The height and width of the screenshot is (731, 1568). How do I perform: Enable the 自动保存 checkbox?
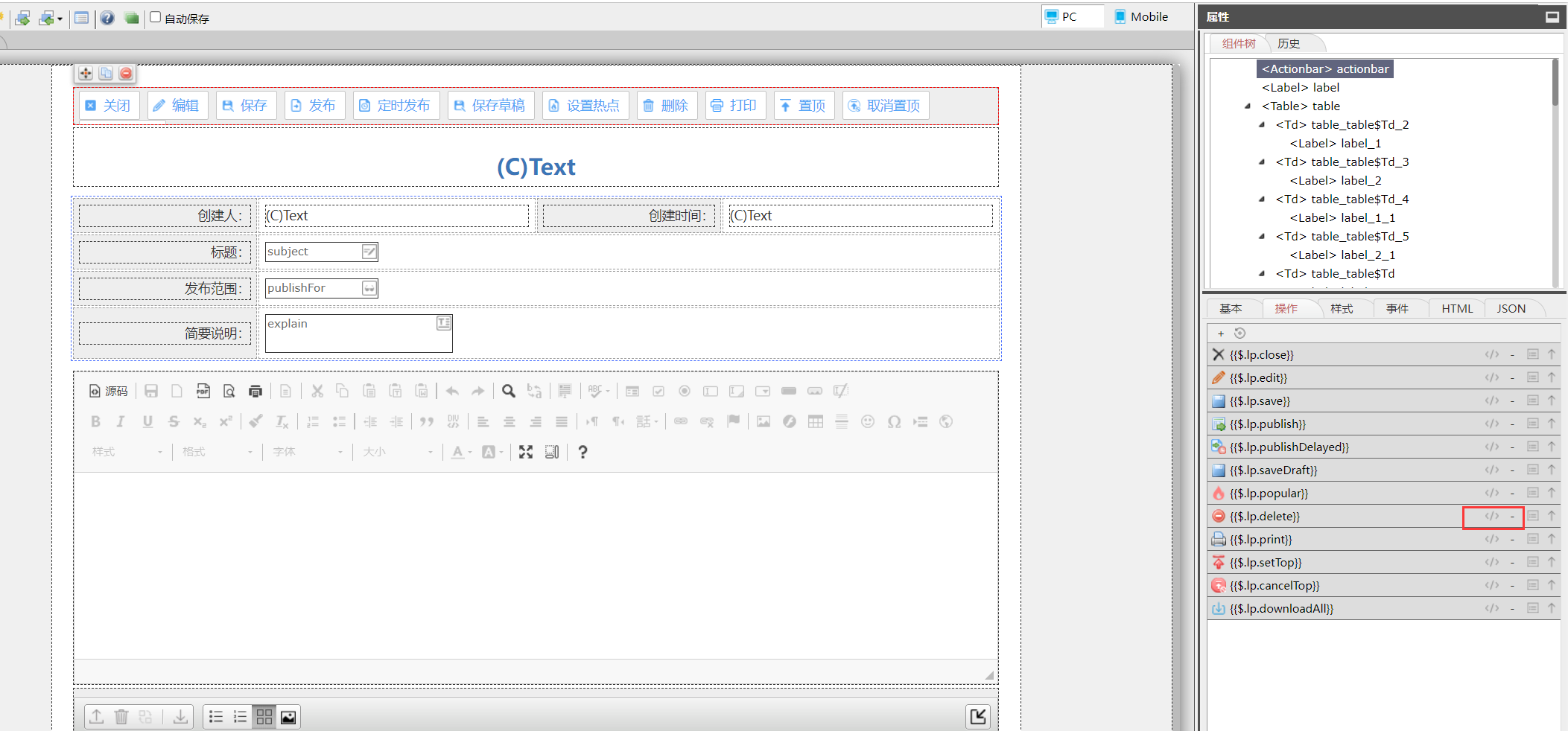156,17
